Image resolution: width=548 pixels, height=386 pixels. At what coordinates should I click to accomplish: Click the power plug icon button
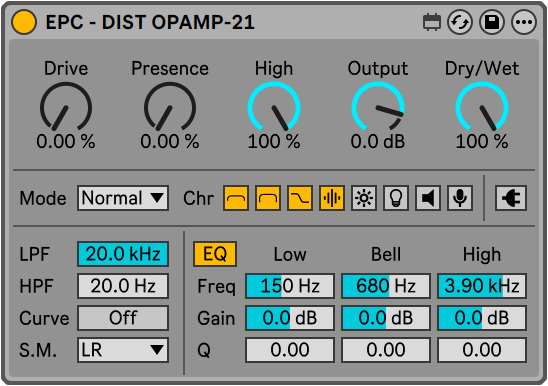point(511,198)
